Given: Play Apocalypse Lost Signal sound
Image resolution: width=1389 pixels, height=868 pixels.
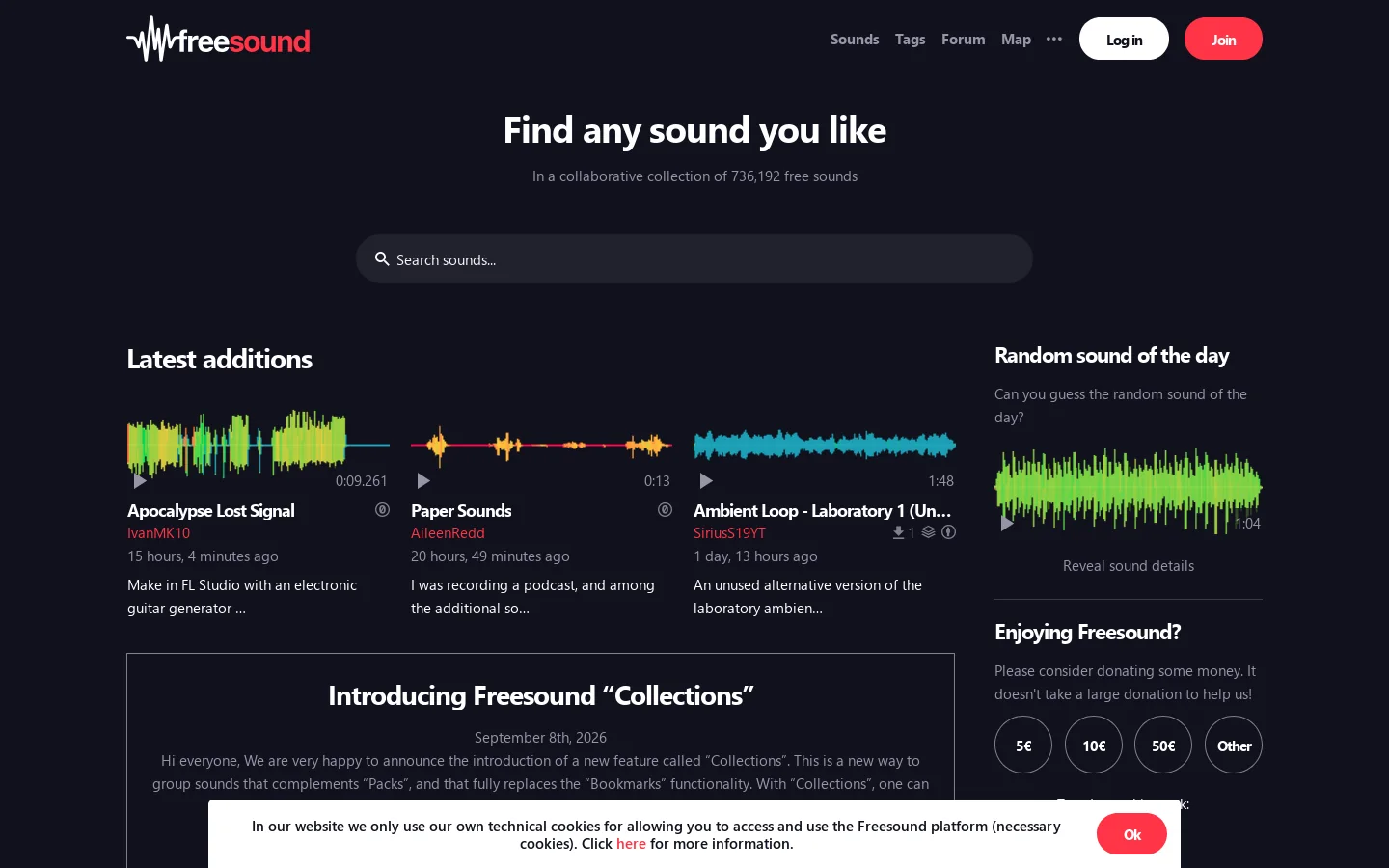Looking at the screenshot, I should (x=140, y=480).
